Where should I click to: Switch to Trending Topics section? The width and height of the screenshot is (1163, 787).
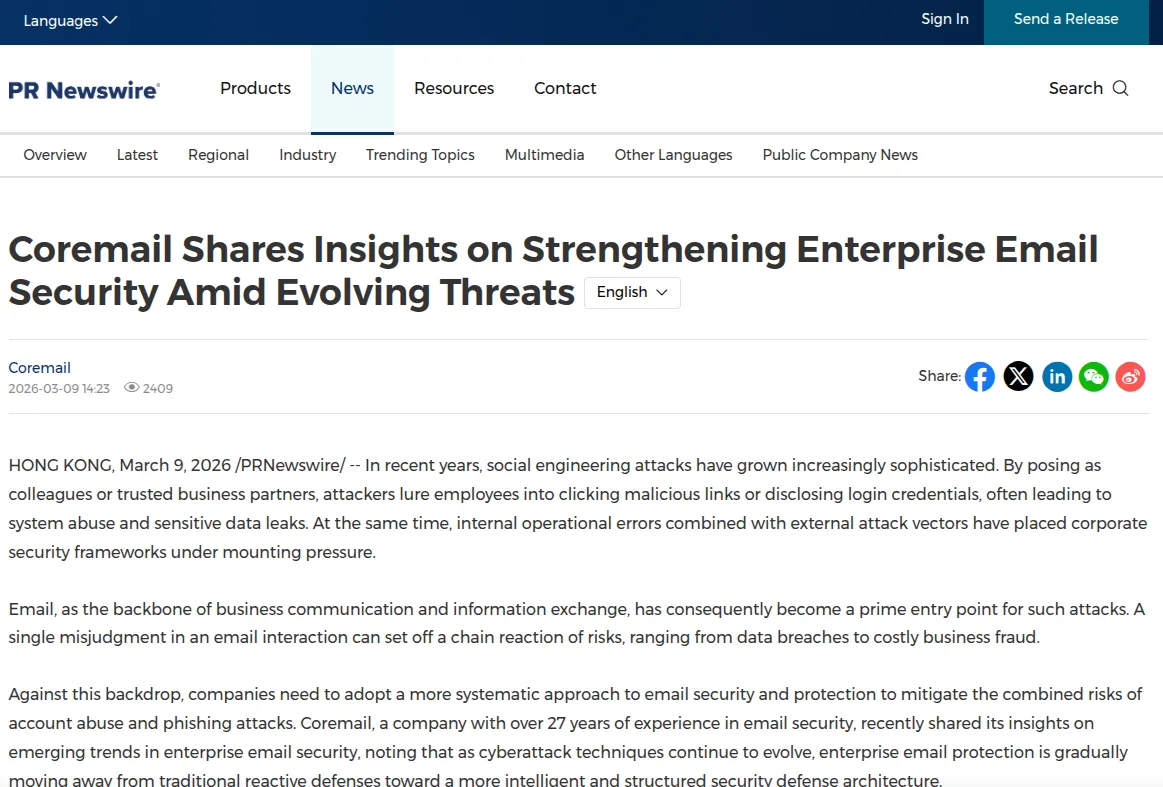coord(420,155)
